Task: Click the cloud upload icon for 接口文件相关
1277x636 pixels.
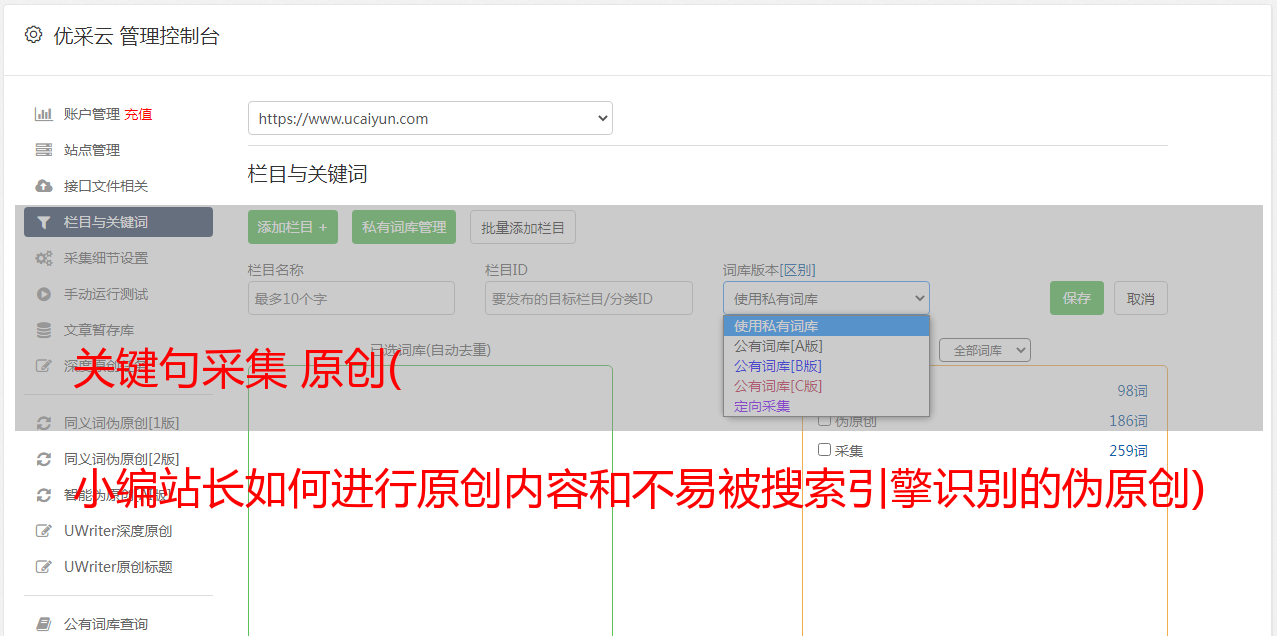Action: [x=43, y=186]
